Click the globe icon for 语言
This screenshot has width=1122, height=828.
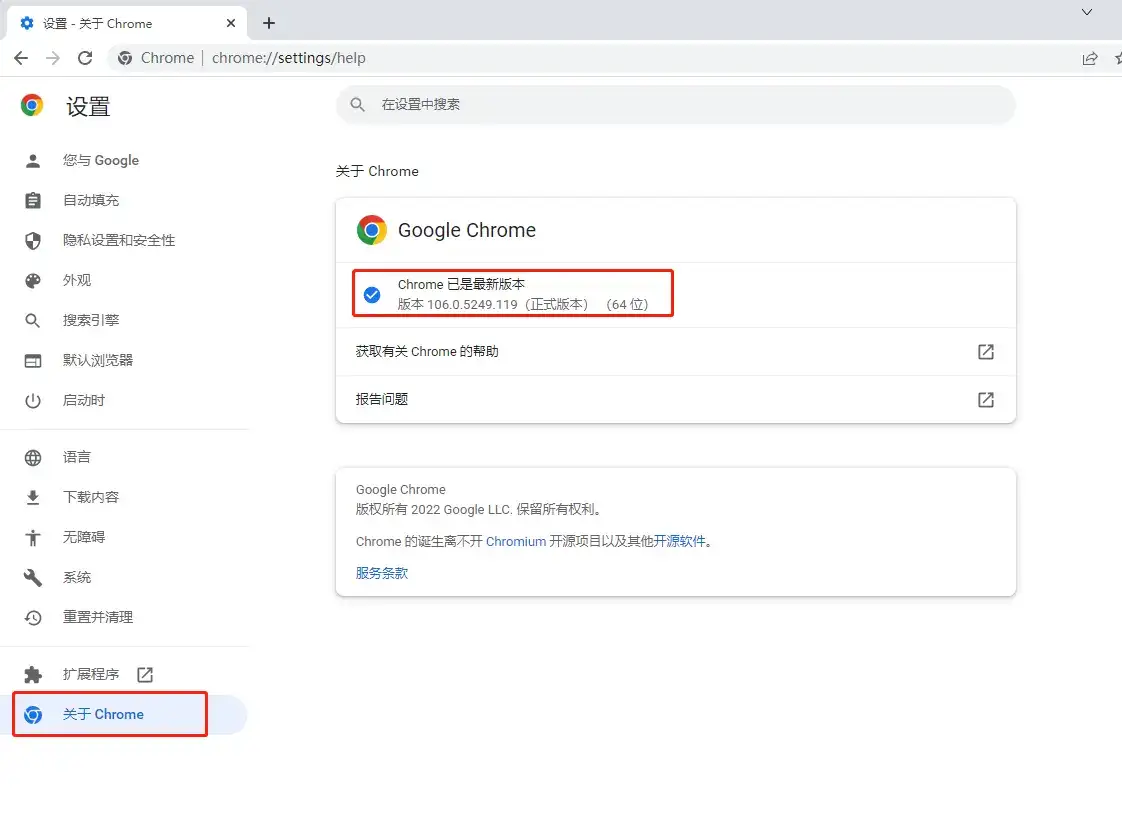pyautogui.click(x=33, y=457)
